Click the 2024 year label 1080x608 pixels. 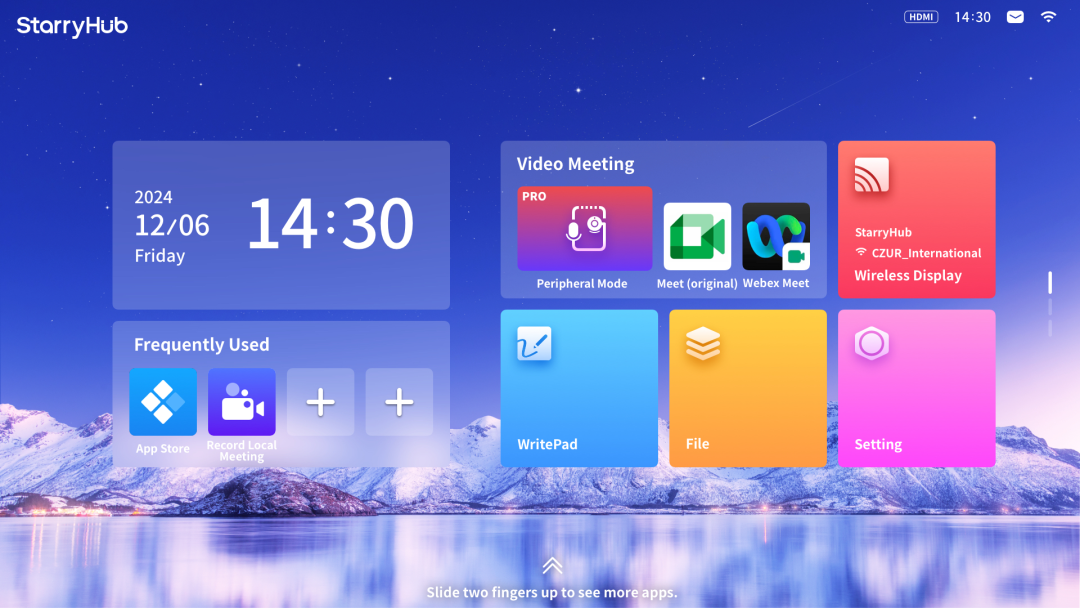[x=153, y=198]
